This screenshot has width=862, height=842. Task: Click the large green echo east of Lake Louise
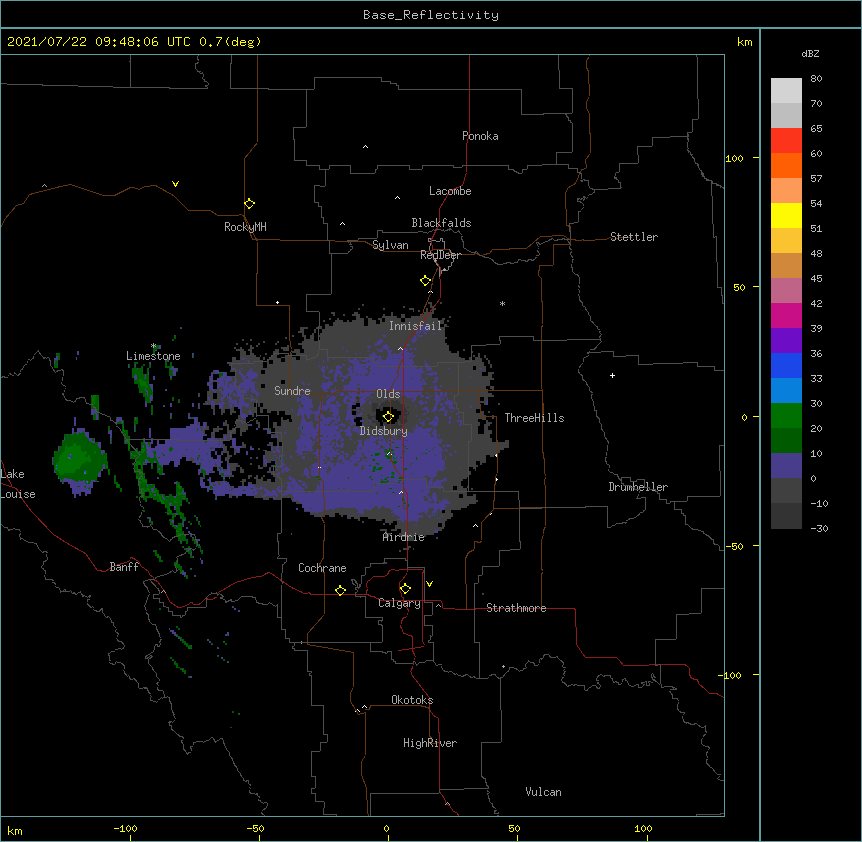point(80,457)
